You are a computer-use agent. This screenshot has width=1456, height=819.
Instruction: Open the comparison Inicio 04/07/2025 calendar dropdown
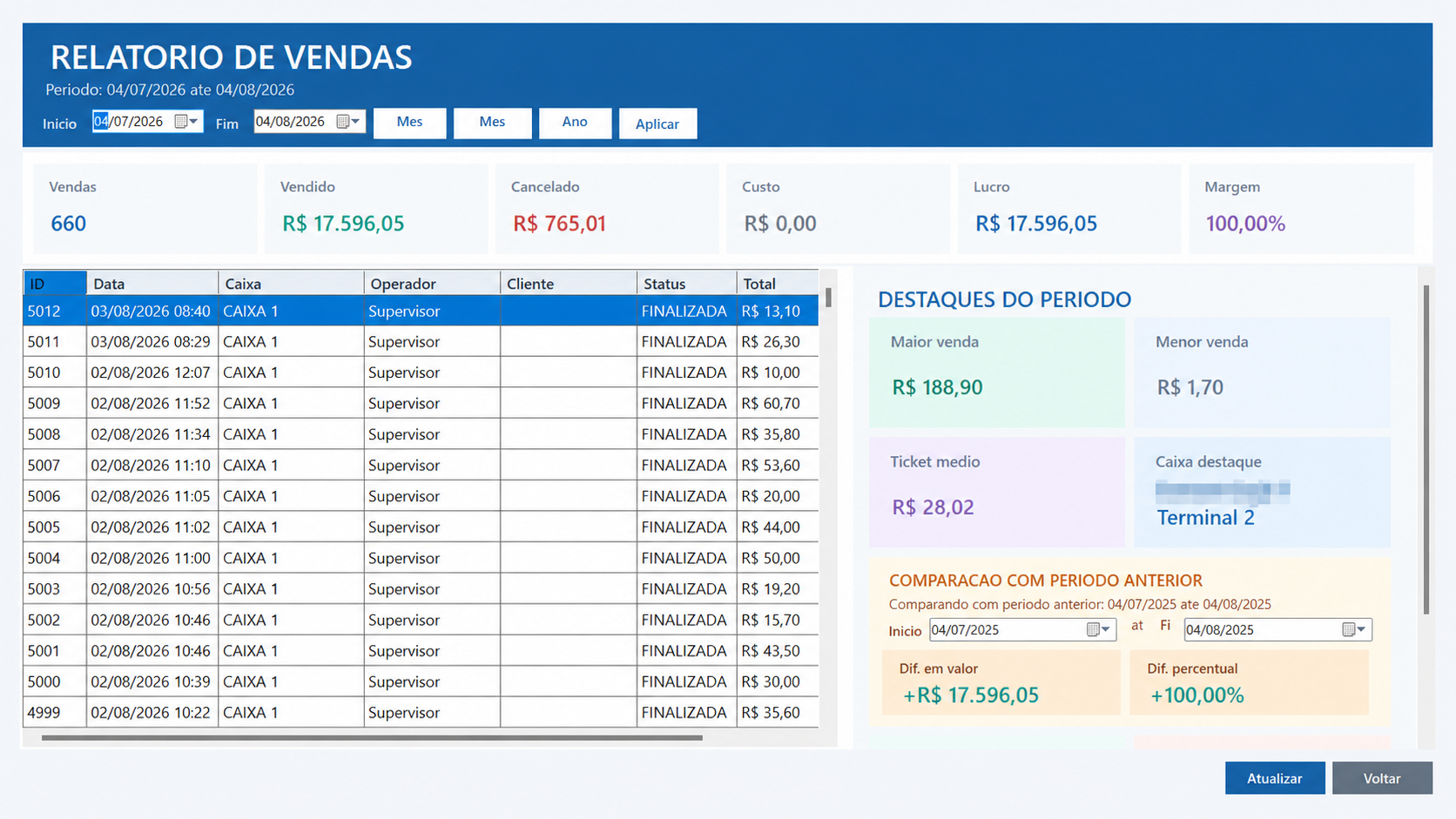coord(1100,629)
